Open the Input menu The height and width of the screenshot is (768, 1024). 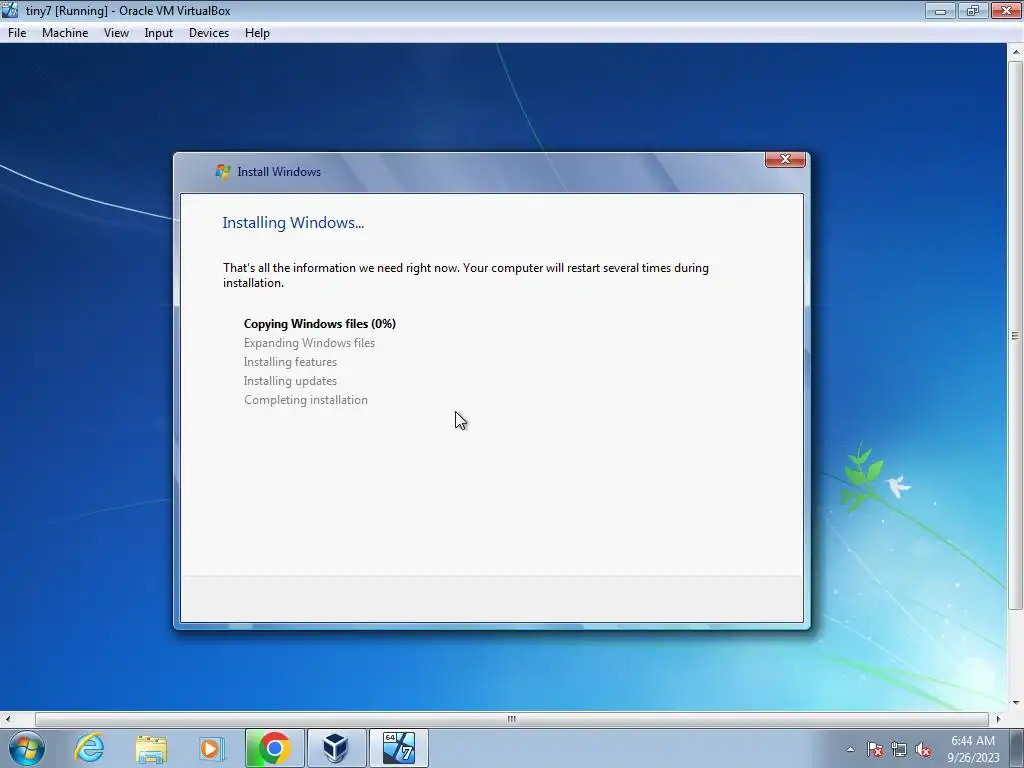coord(158,33)
